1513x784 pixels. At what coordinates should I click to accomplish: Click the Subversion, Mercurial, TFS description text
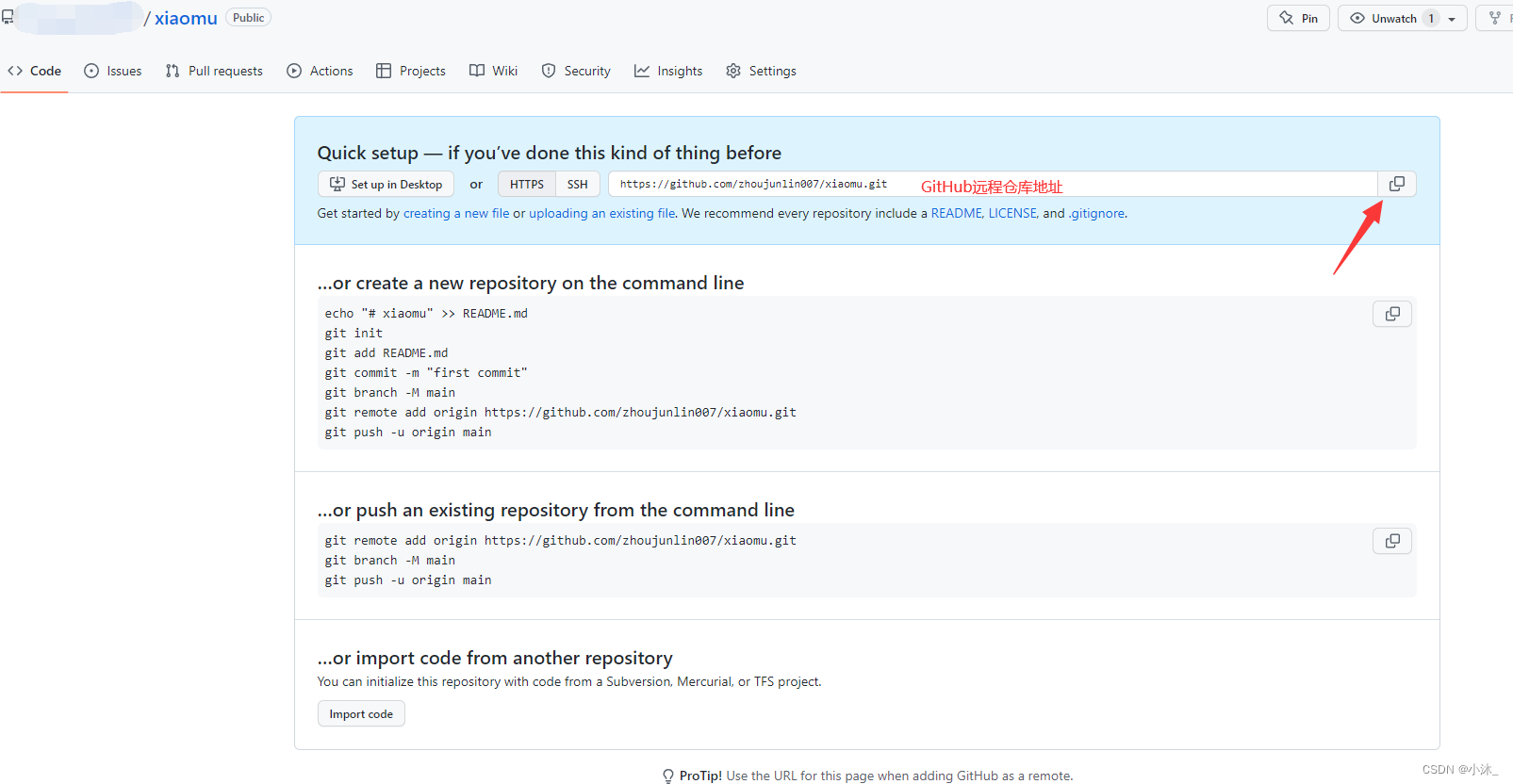click(569, 681)
